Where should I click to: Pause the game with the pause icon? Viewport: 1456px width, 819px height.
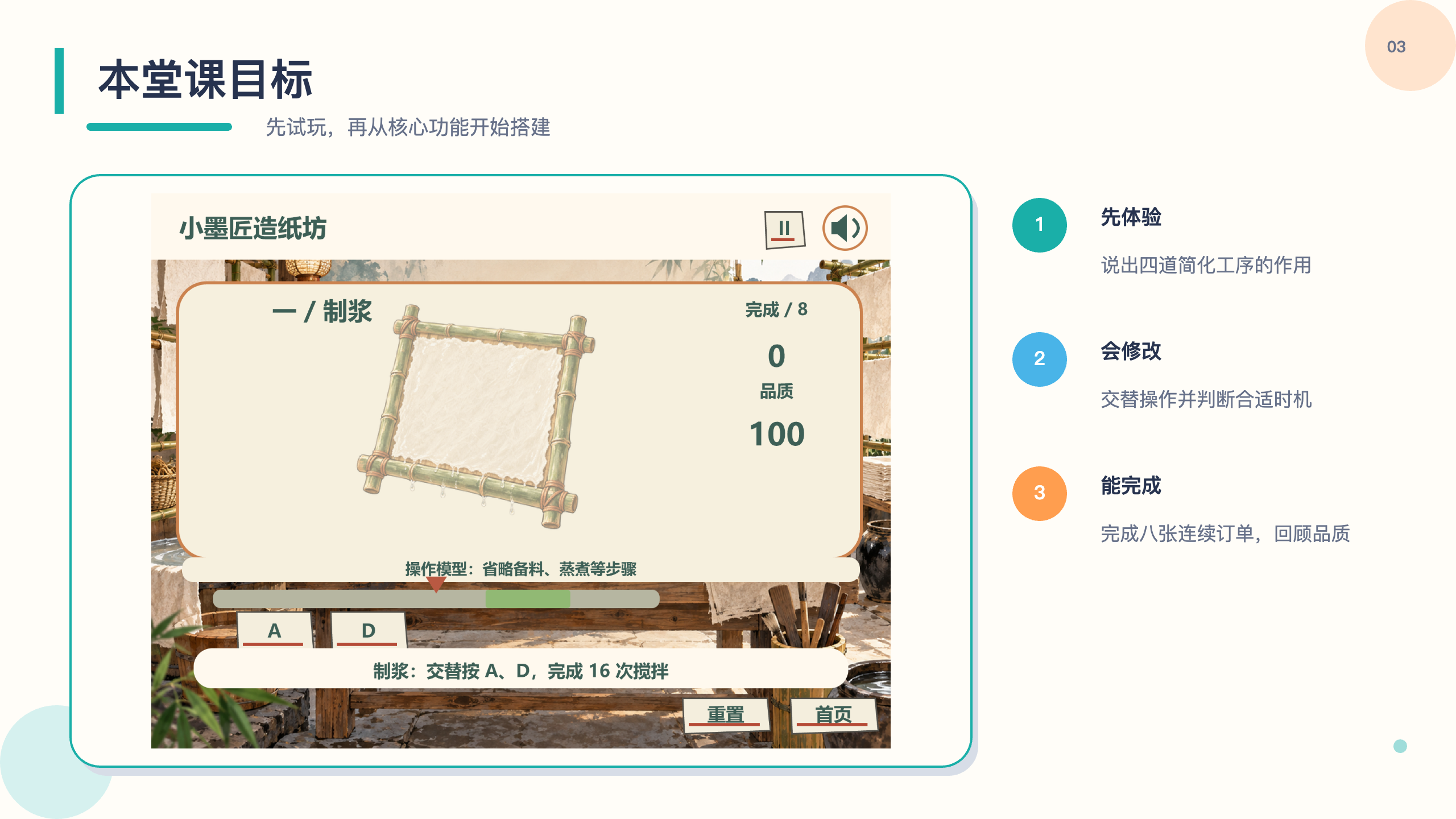tap(785, 229)
